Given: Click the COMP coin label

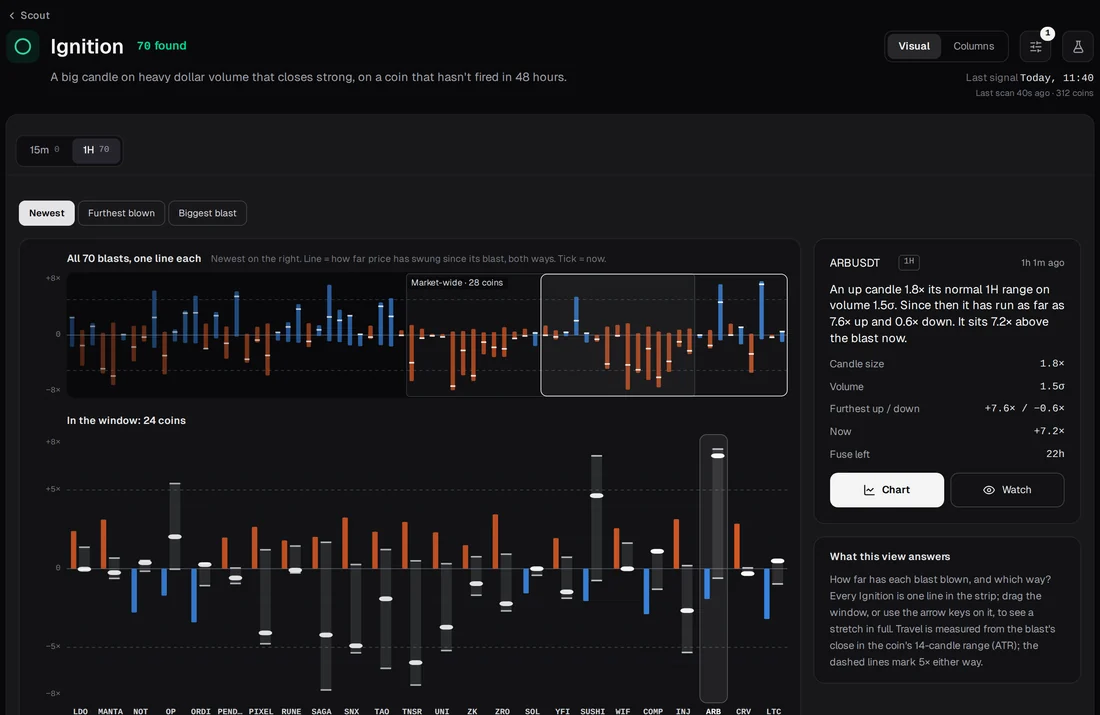Looking at the screenshot, I should pyautogui.click(x=653, y=711).
